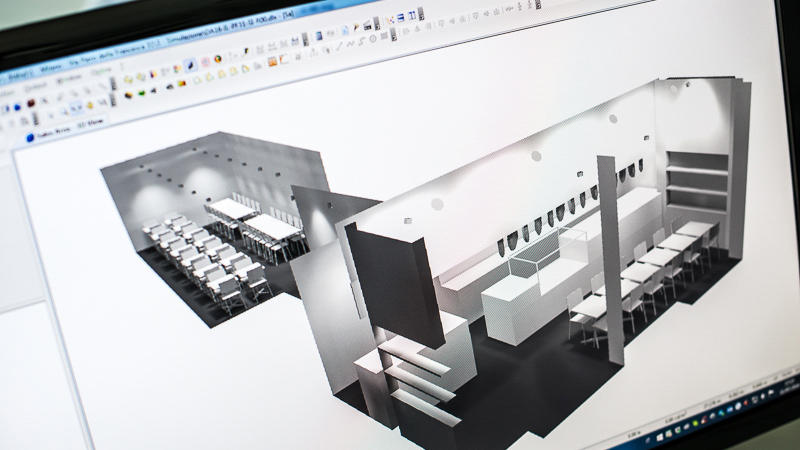Expand overflow handle left of blue document icon
Screen dimensions: 800x450
pyautogui.click(x=305, y=38)
